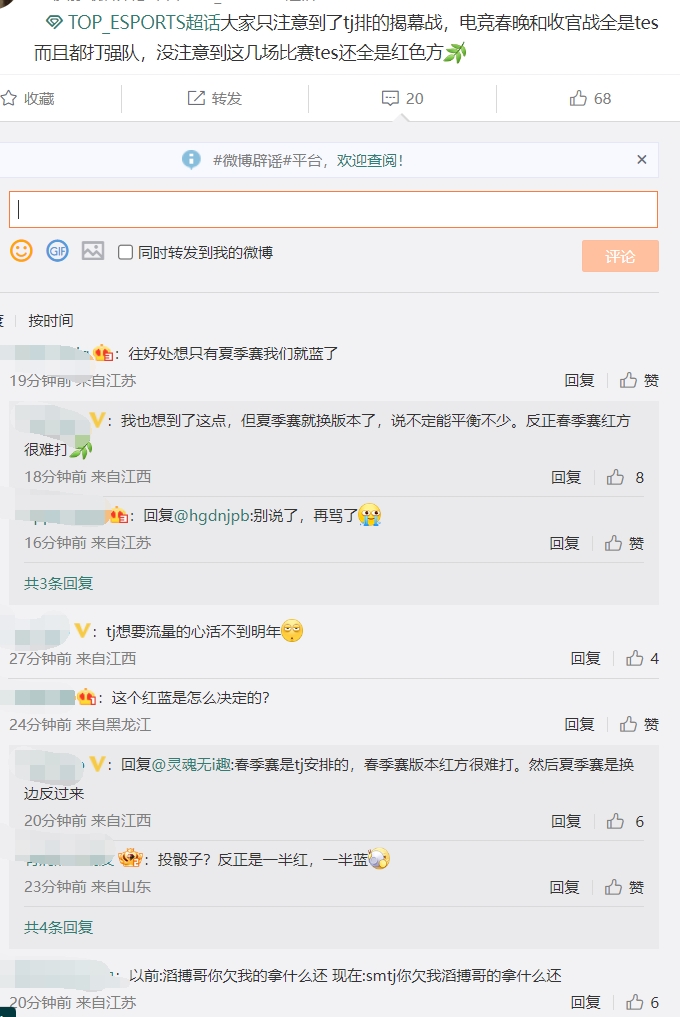The height and width of the screenshot is (1017, 680).
Task: Sort comments by 按时间
Action: pos(50,320)
